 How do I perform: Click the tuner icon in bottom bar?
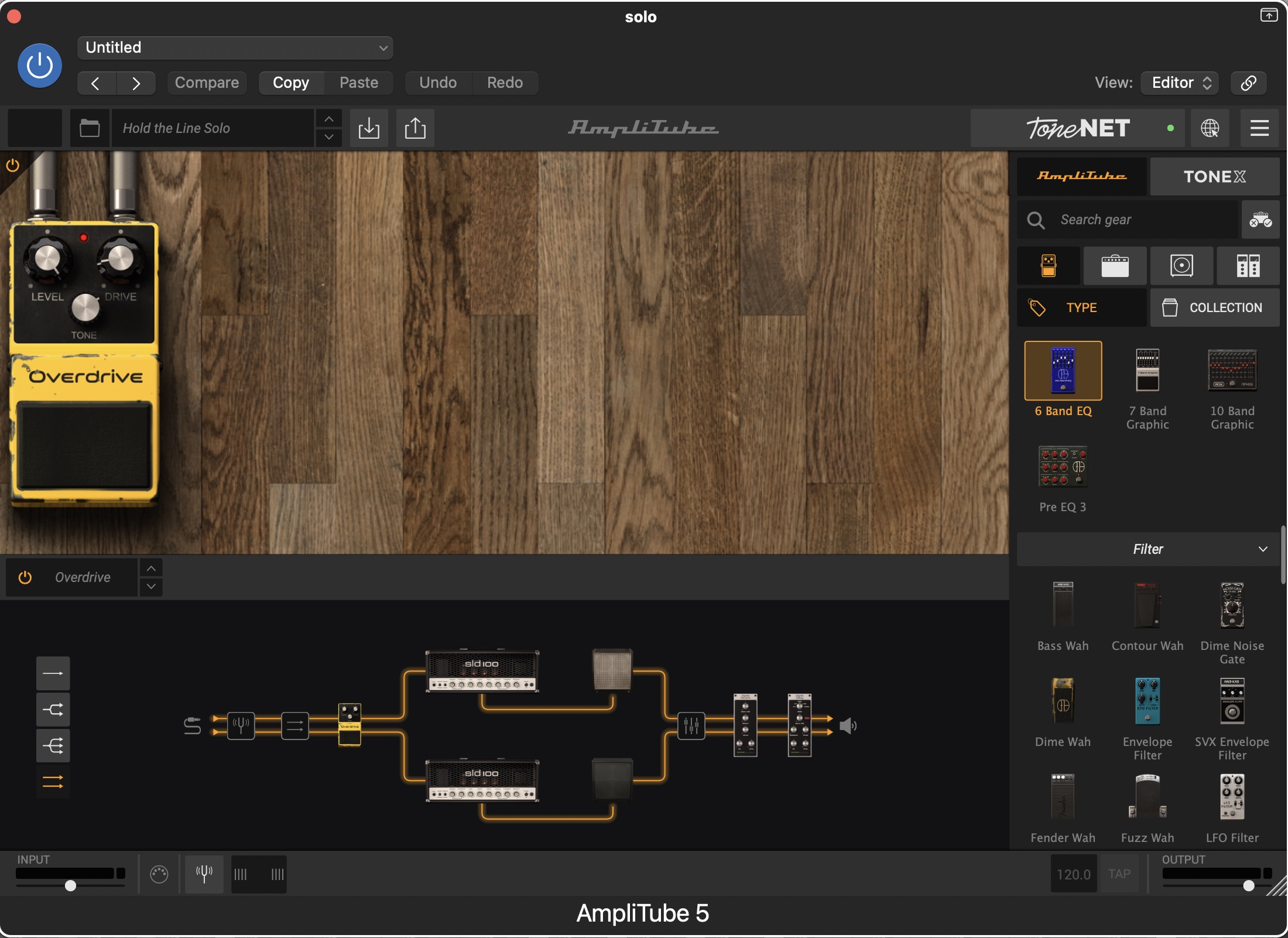point(204,874)
